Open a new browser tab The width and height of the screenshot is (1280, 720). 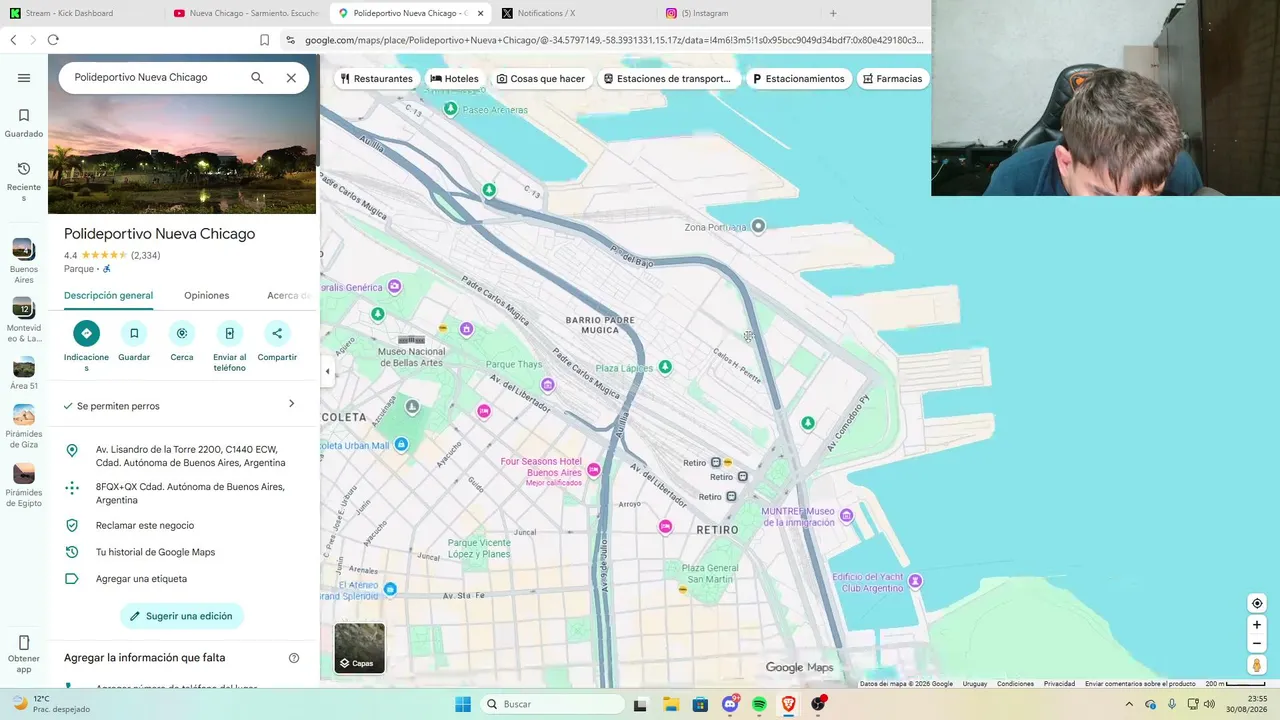point(833,13)
